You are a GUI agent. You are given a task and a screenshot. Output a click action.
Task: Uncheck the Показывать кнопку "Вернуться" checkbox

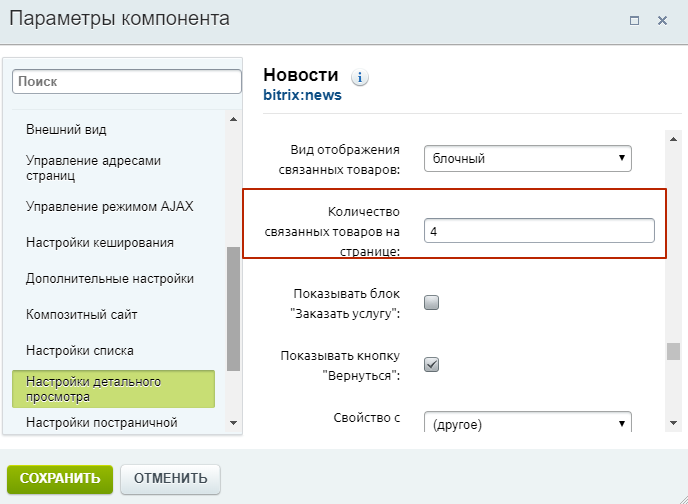[x=432, y=364]
